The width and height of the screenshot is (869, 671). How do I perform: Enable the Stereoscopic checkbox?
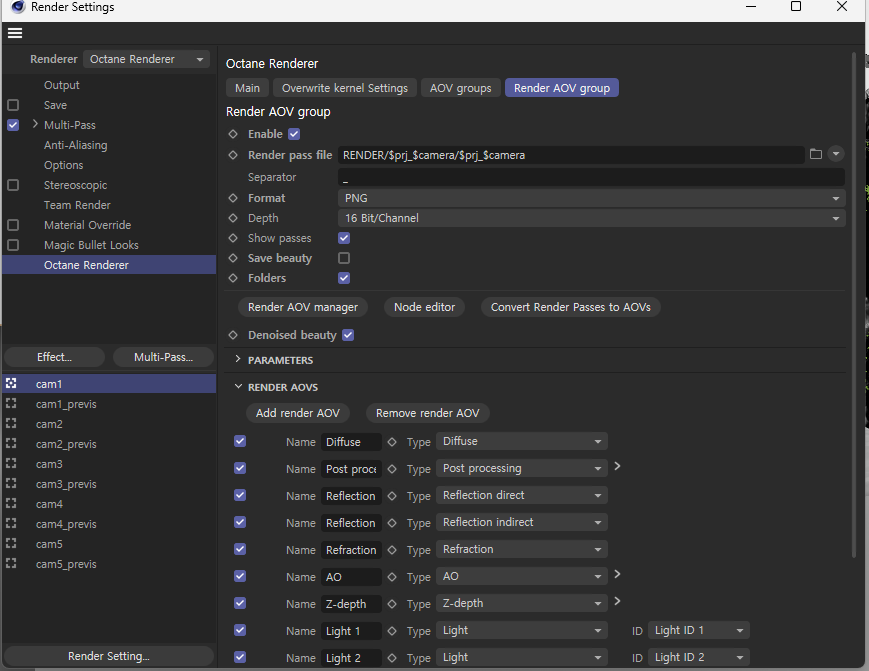(13, 185)
